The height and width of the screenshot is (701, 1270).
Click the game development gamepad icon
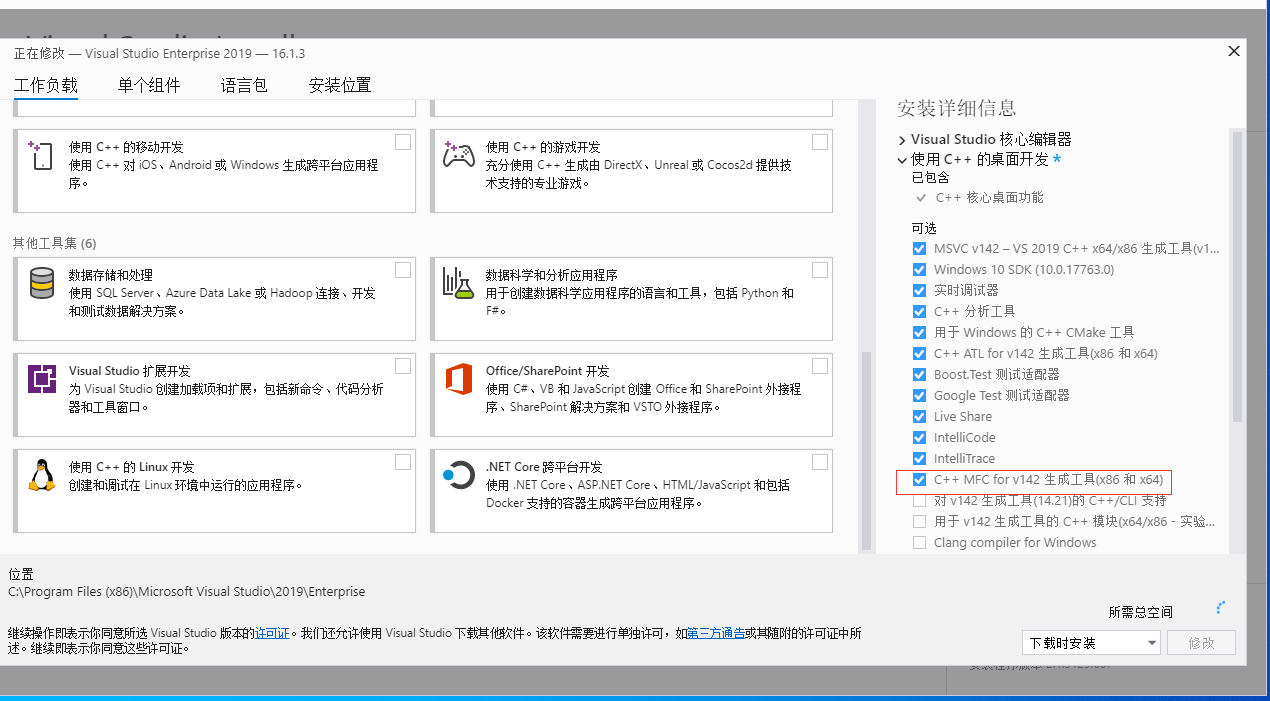coord(458,157)
